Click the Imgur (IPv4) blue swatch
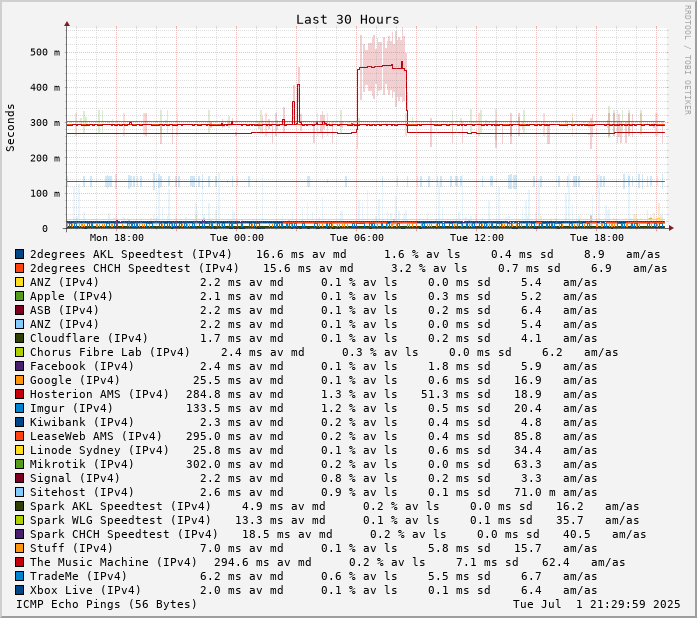Screen dimensions: 697x618 (x=20, y=408)
